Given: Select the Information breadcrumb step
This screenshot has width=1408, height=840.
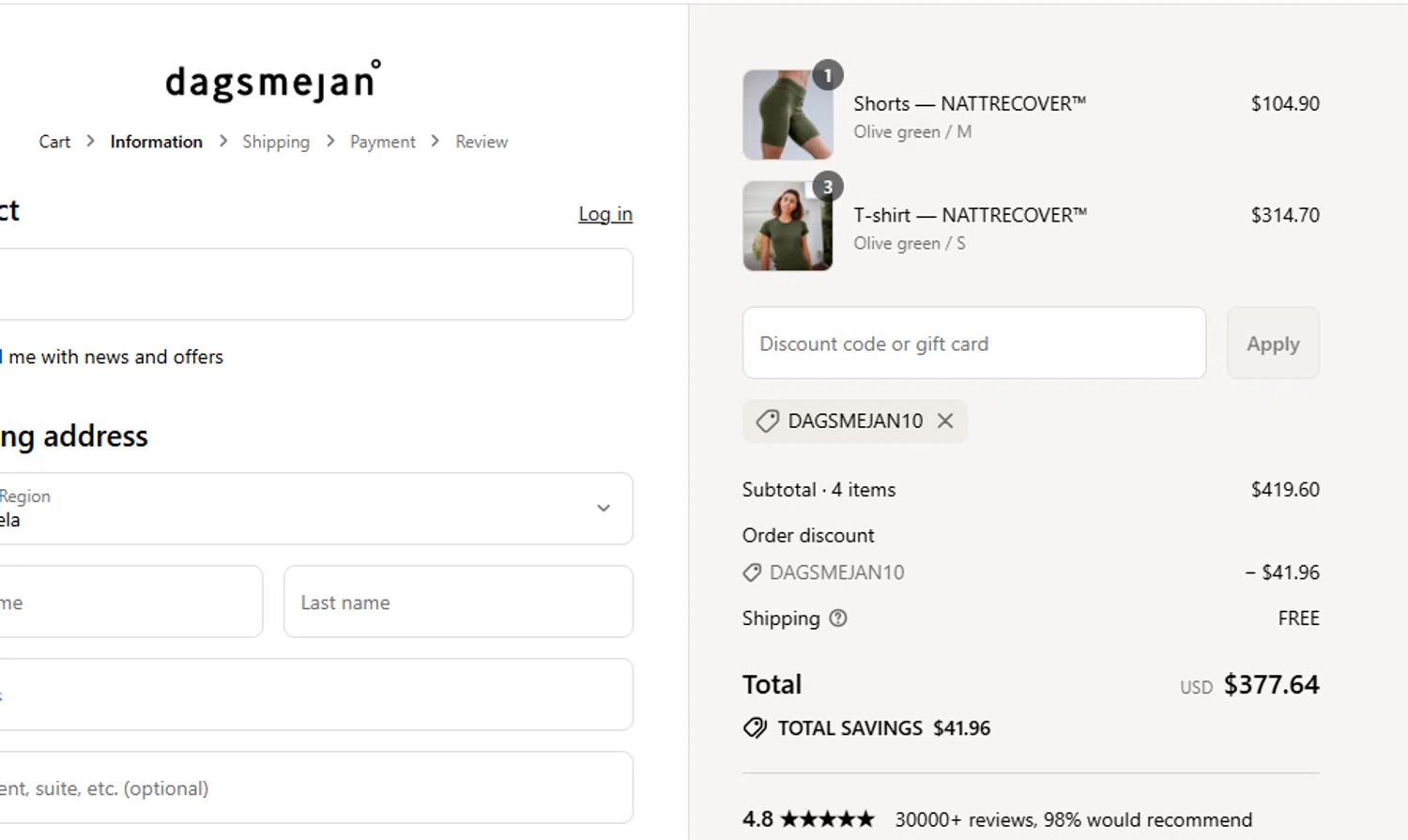Looking at the screenshot, I should pyautogui.click(x=156, y=142).
